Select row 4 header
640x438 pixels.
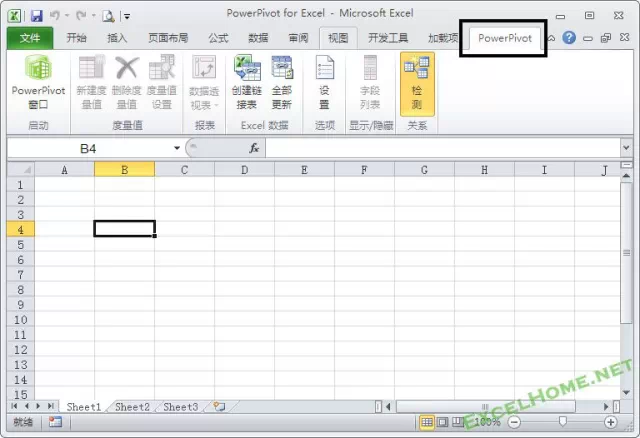(21, 229)
